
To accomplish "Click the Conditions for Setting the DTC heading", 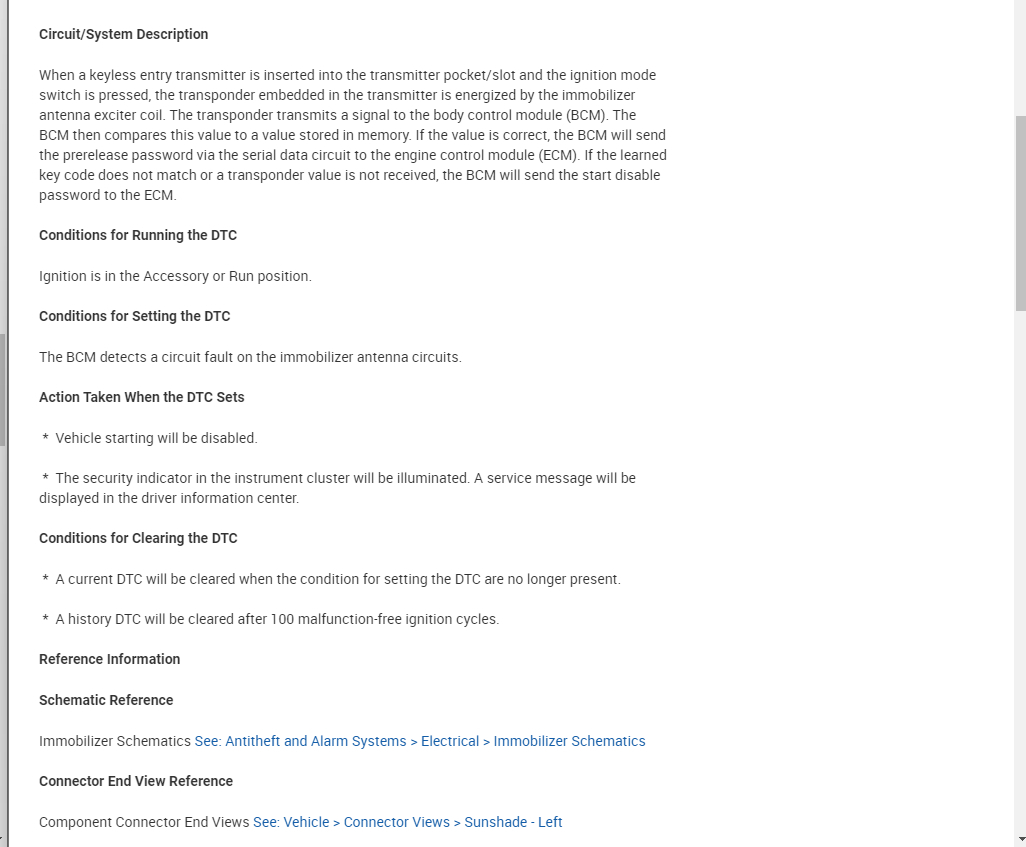I will tap(134, 316).
